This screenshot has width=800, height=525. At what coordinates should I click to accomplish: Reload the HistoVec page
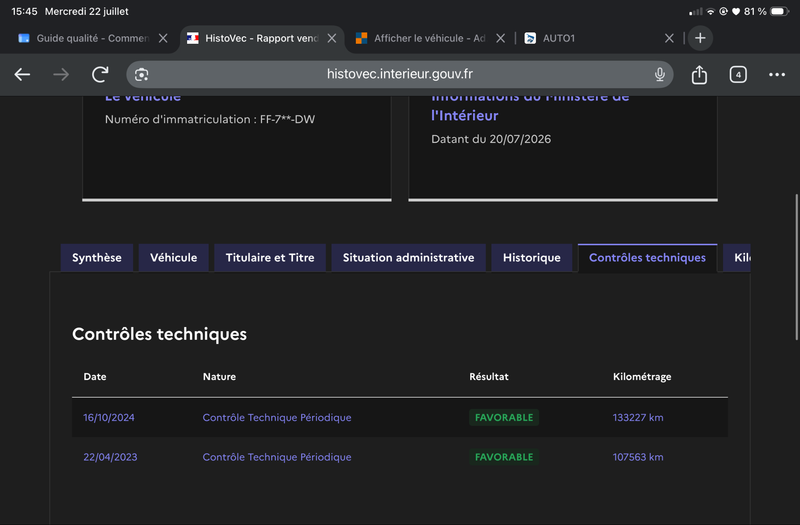[x=100, y=74]
